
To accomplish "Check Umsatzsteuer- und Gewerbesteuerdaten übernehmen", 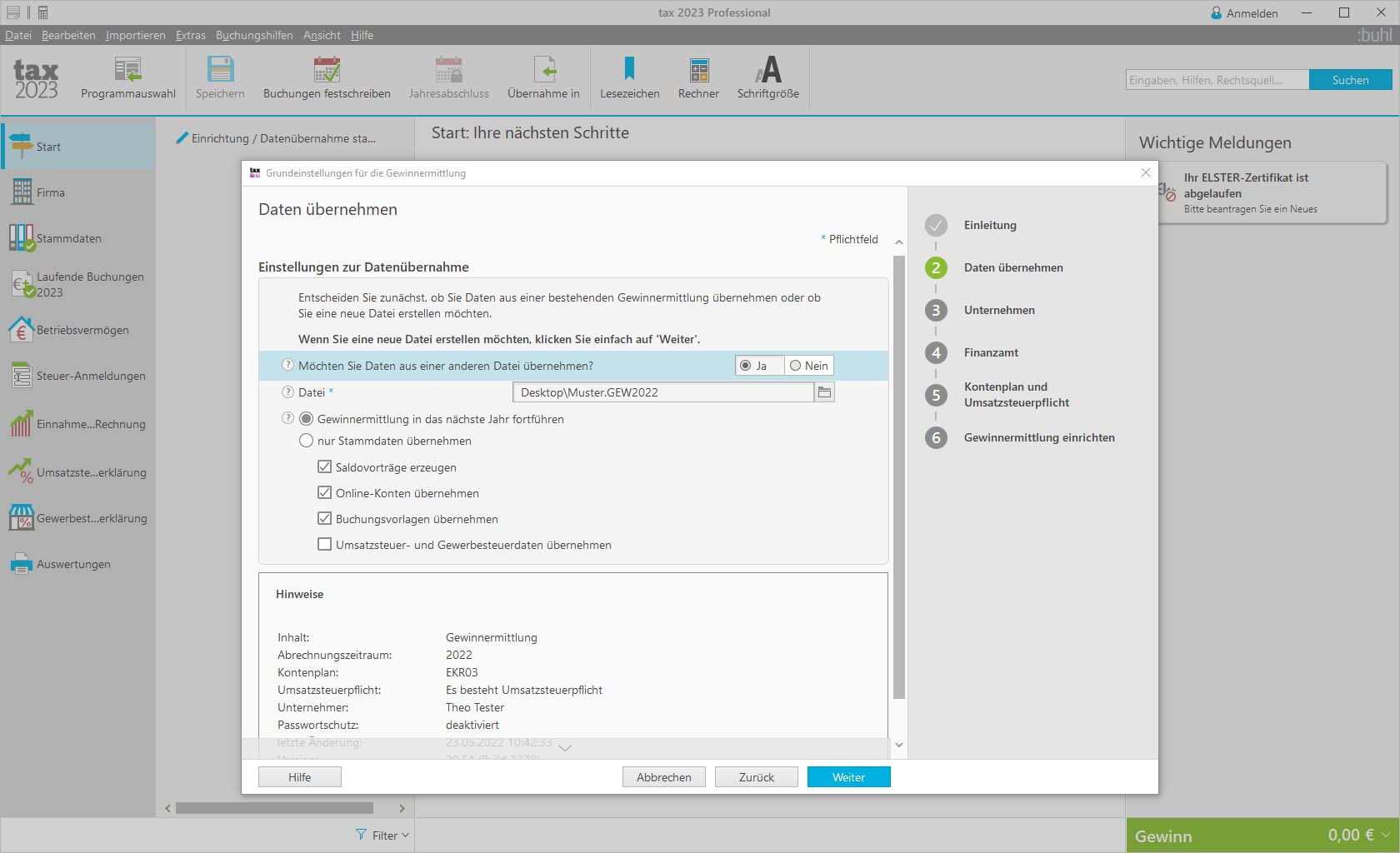I will (x=325, y=544).
